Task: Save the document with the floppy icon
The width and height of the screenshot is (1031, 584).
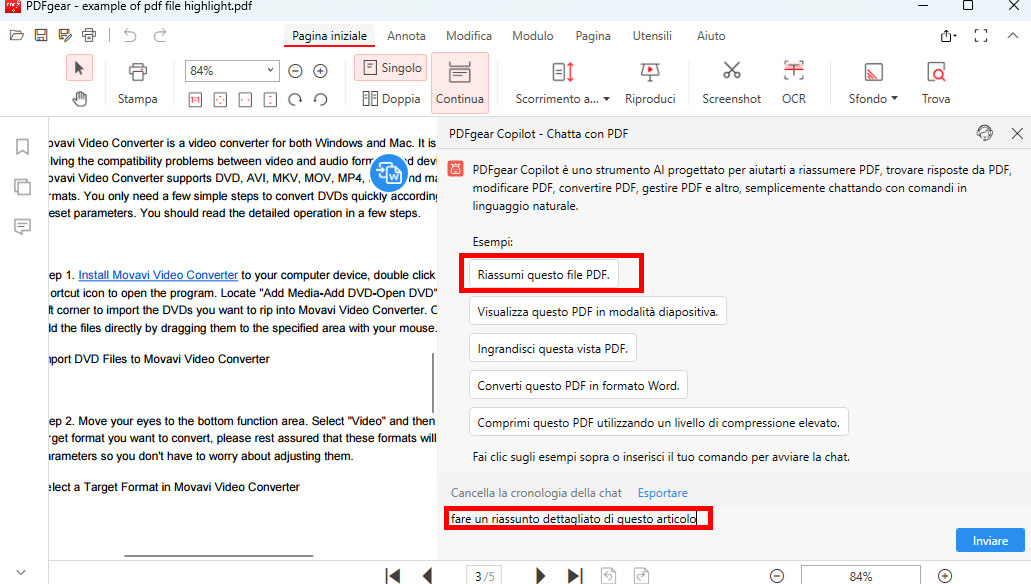Action: tap(41, 35)
